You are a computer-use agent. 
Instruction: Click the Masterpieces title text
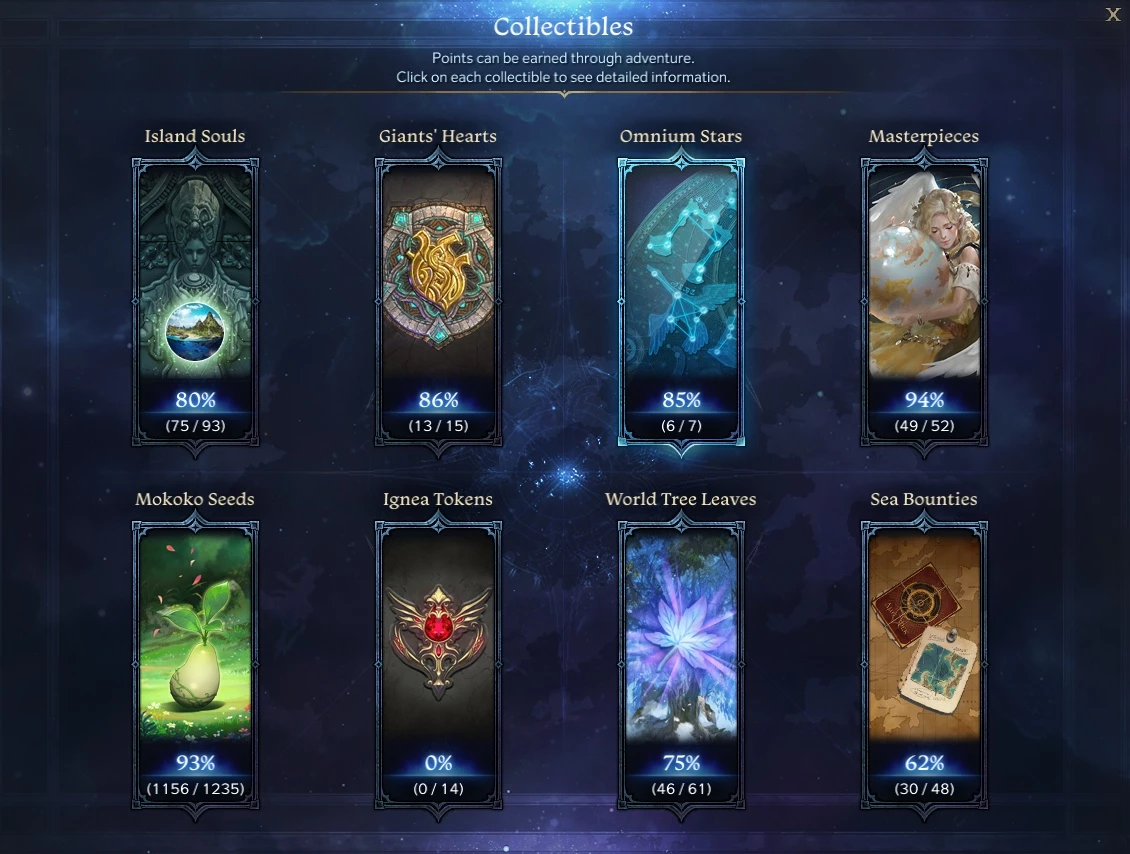tap(924, 137)
